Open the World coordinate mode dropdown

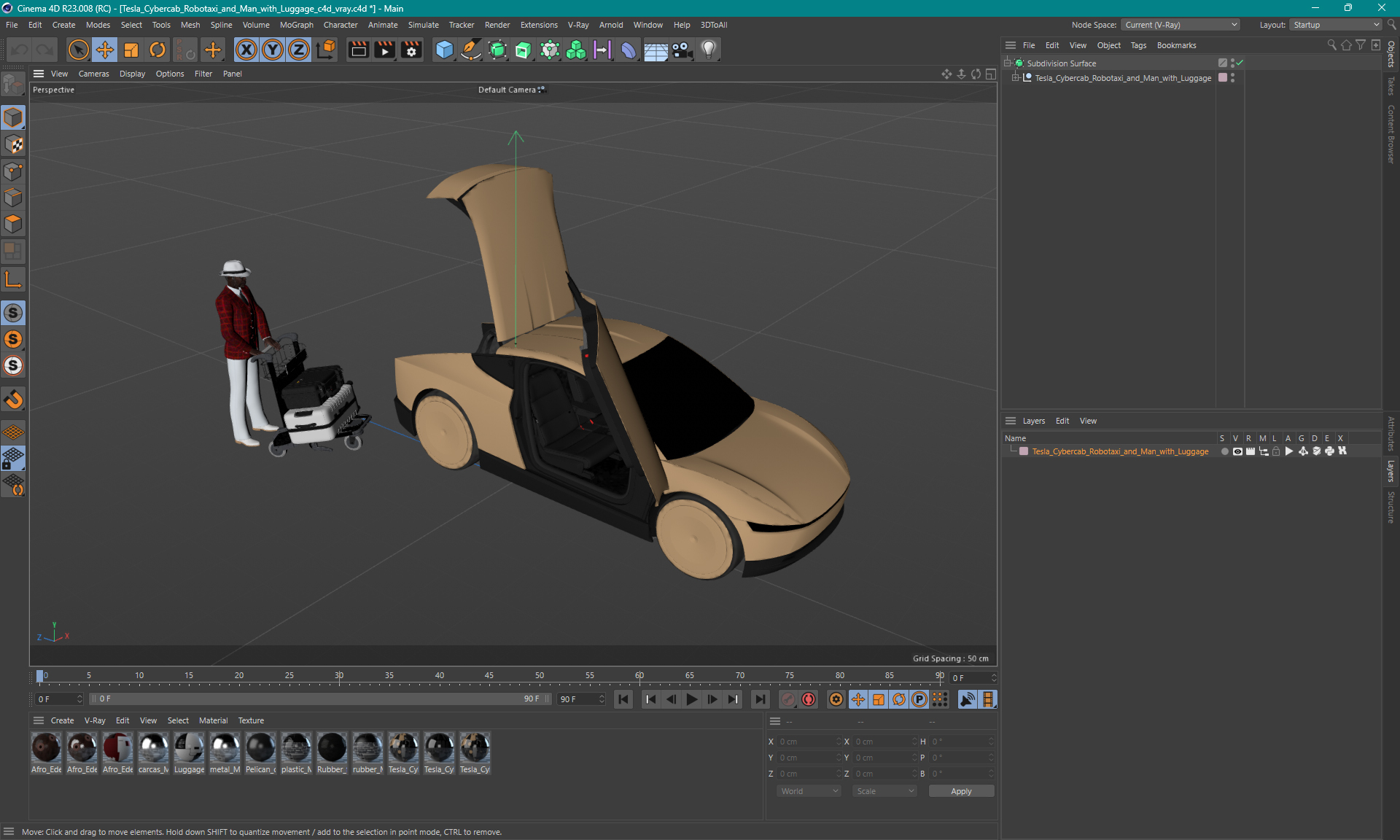[809, 791]
